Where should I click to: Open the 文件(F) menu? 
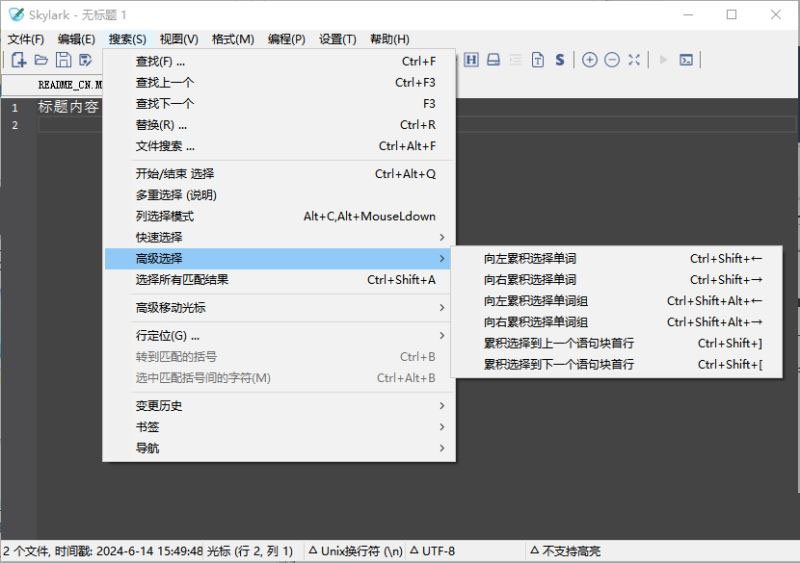tap(26, 39)
